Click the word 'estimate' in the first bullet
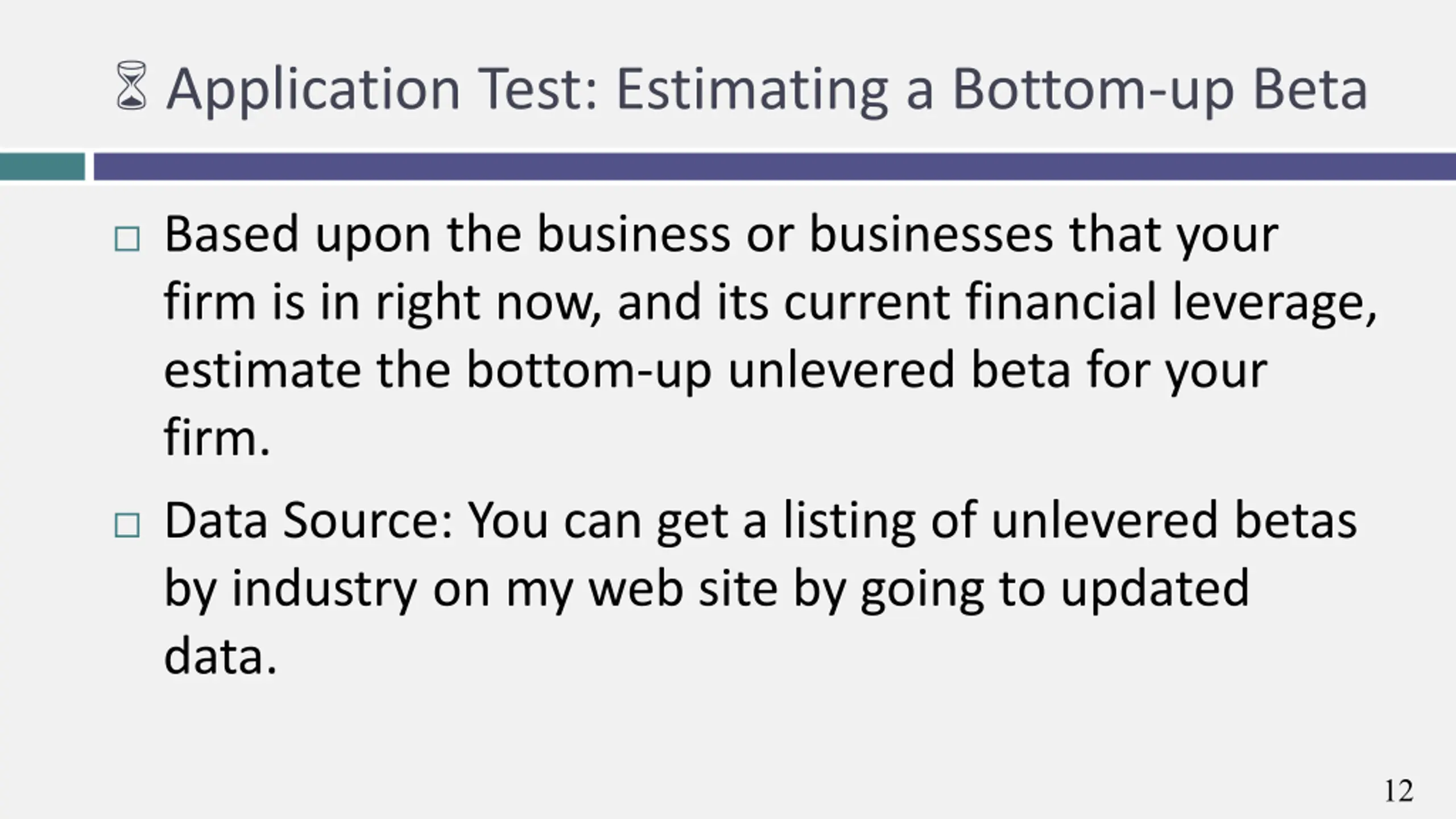The image size is (1456, 819). click(x=263, y=371)
